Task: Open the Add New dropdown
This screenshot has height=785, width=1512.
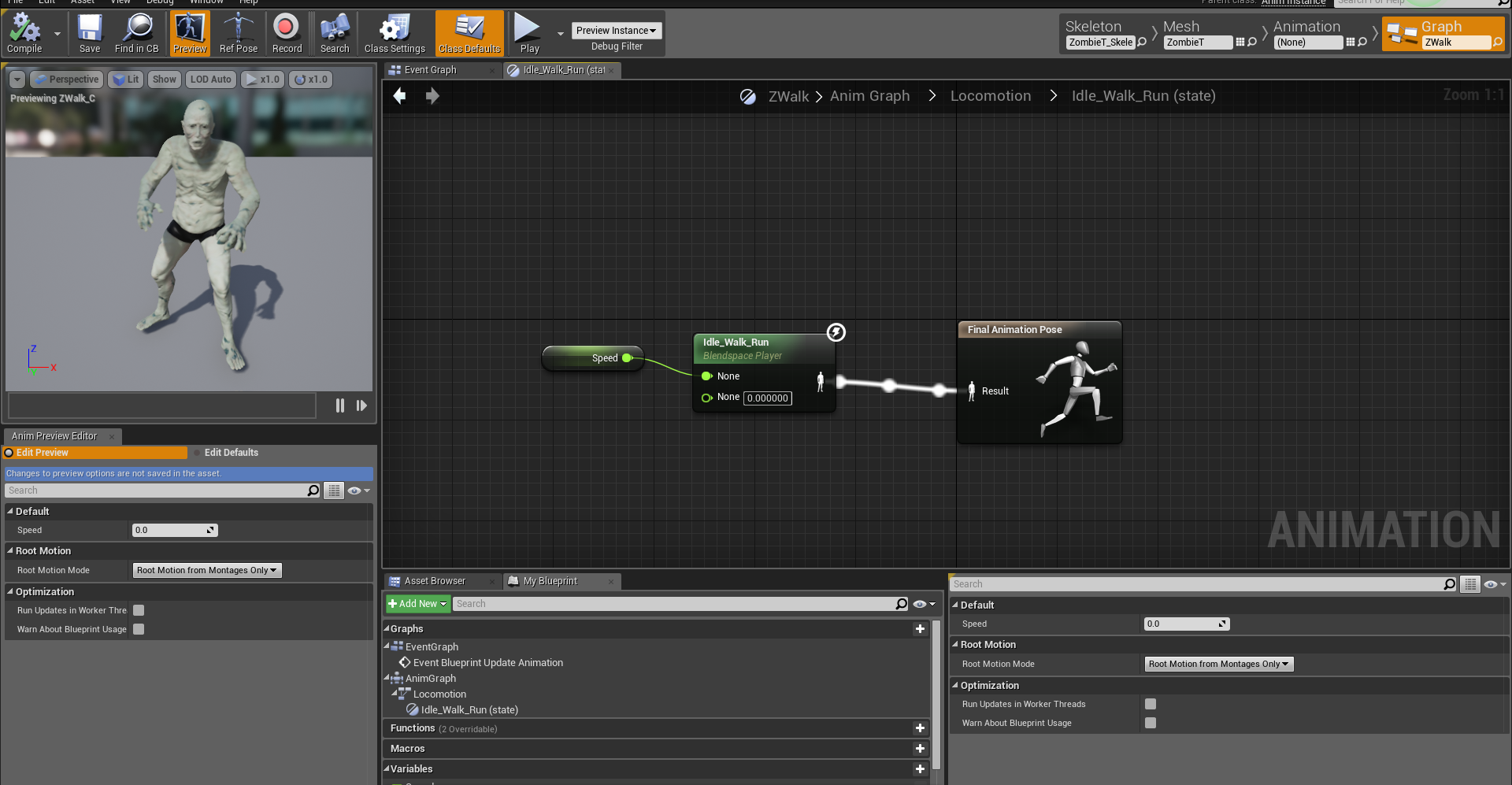Action: [x=418, y=604]
